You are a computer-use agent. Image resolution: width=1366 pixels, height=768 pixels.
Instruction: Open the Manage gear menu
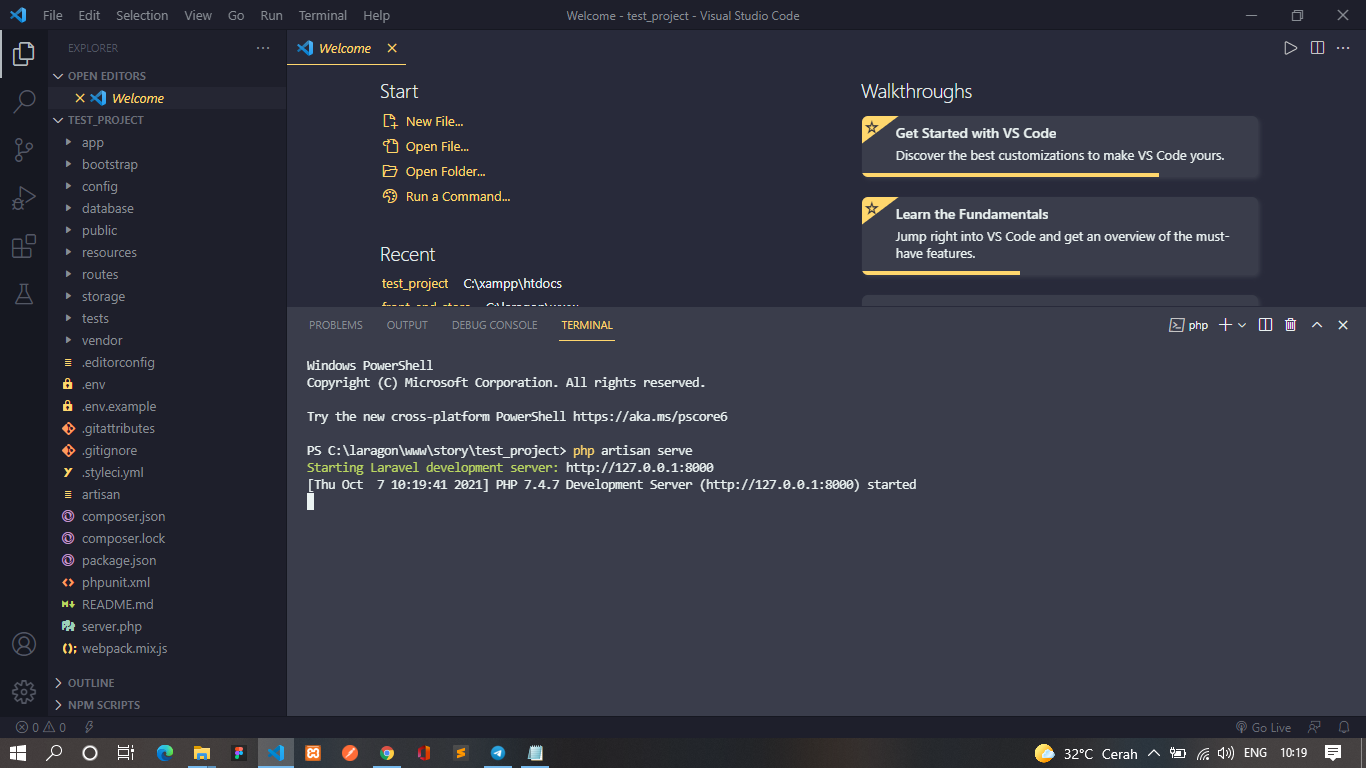[x=24, y=692]
